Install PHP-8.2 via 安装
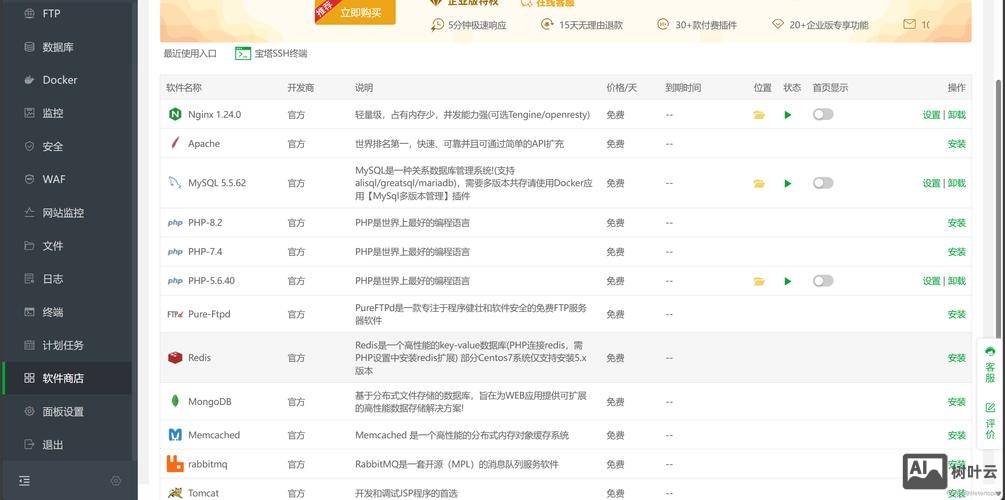The height and width of the screenshot is (500, 1005). (956, 222)
